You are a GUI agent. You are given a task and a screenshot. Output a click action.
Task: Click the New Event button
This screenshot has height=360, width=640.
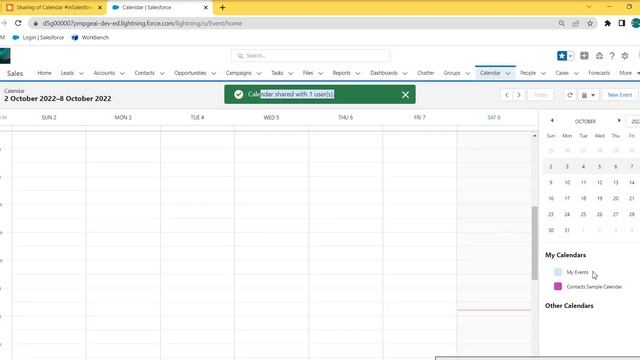coord(620,95)
